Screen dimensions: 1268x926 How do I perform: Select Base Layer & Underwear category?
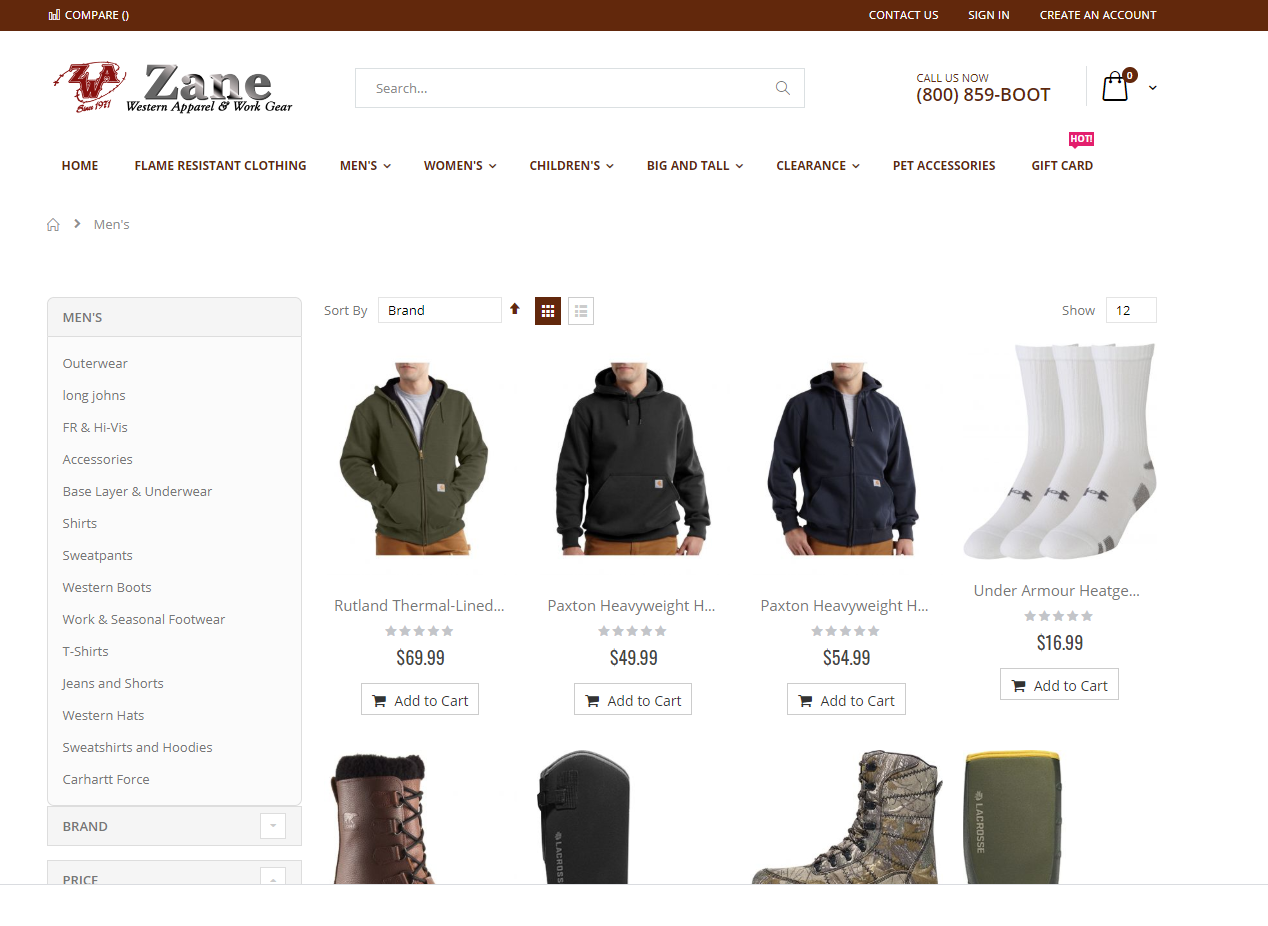(137, 492)
